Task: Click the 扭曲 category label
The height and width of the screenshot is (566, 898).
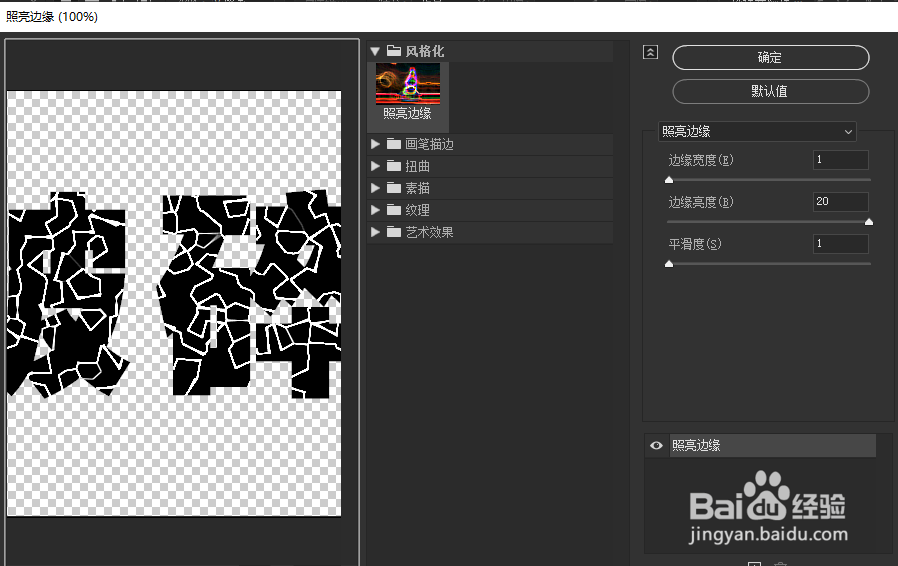Action: point(418,166)
